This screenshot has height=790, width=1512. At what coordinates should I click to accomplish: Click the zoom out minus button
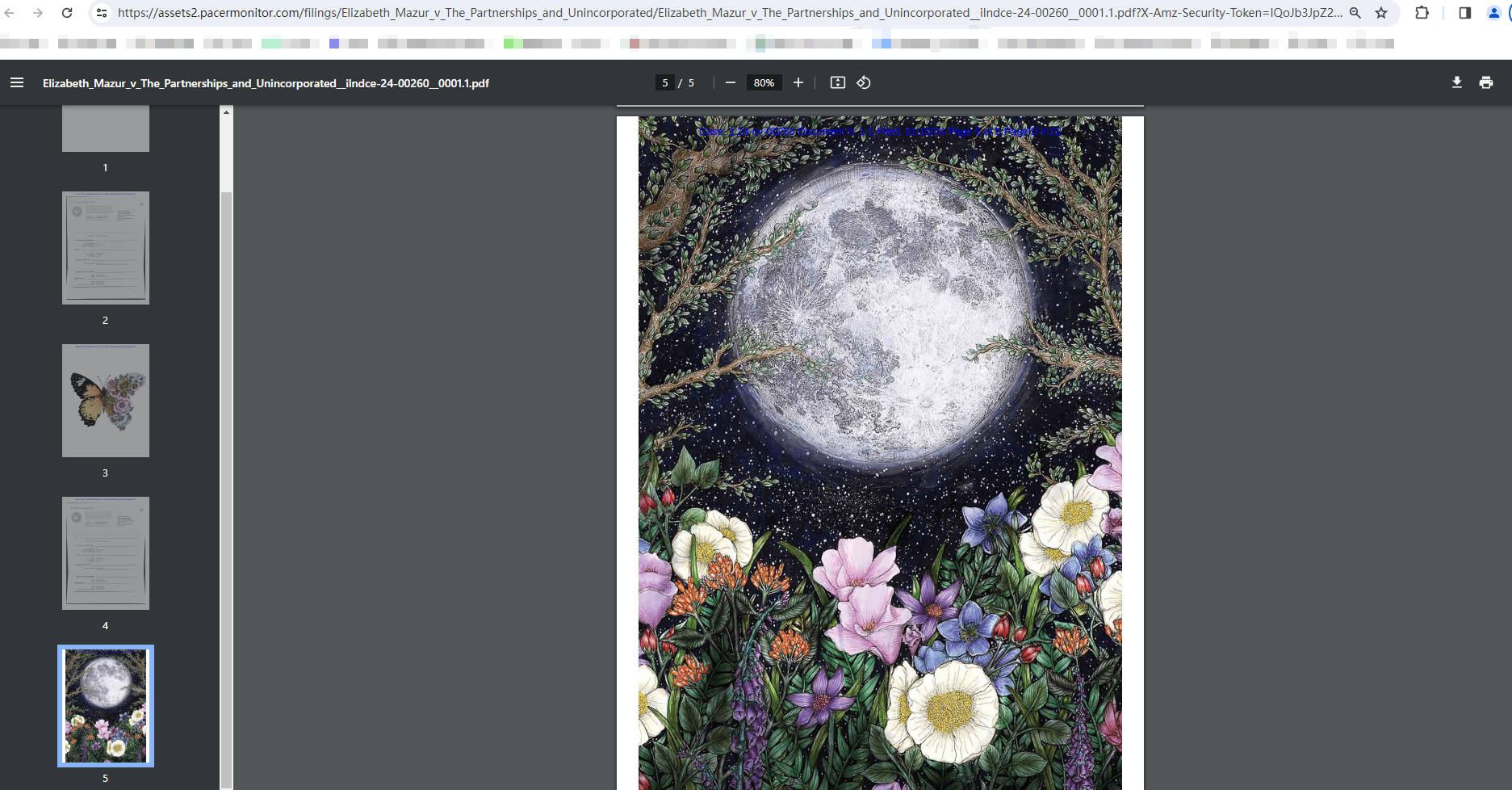click(731, 82)
